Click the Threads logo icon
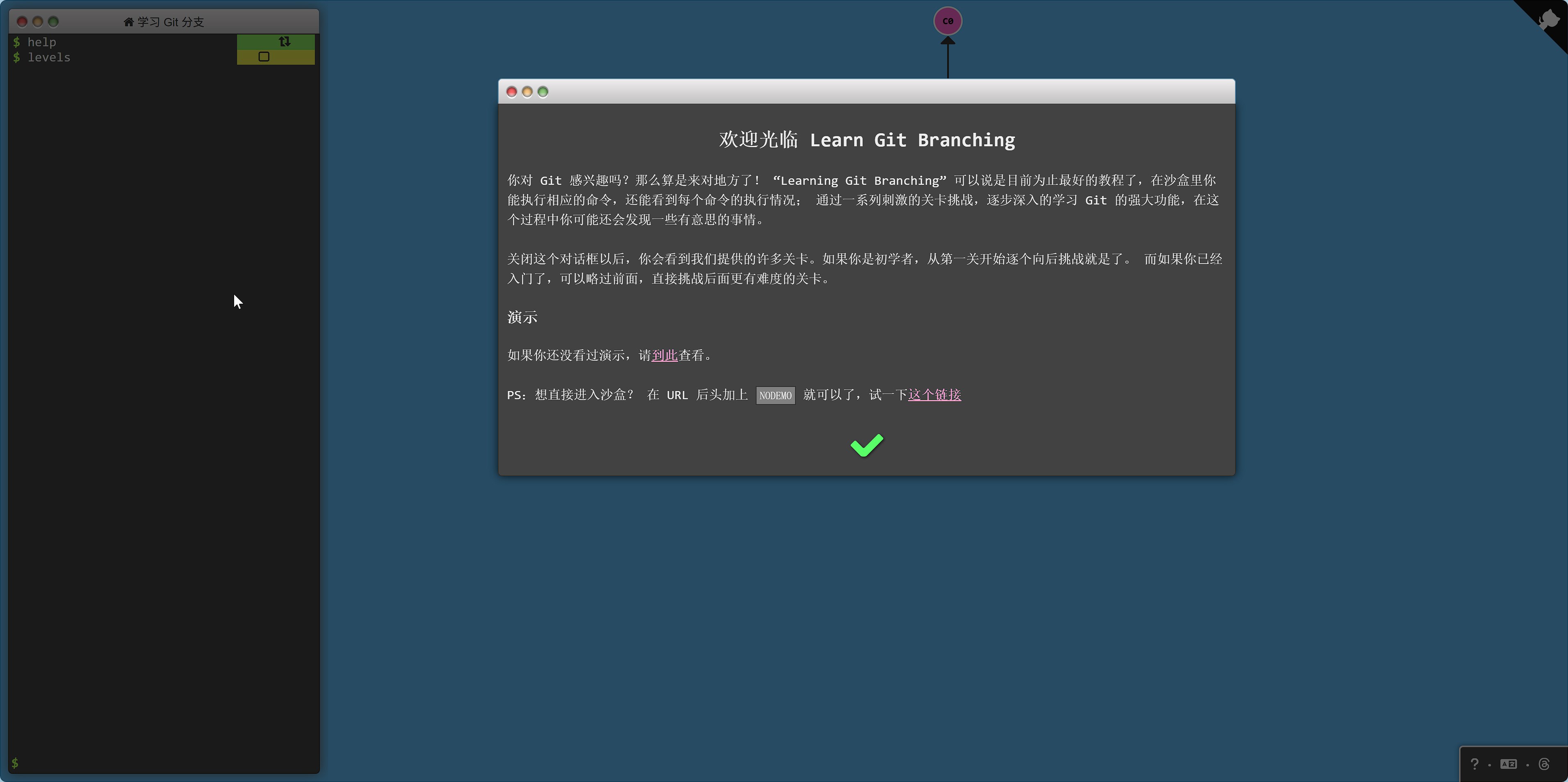The width and height of the screenshot is (1568, 782). point(1544,764)
